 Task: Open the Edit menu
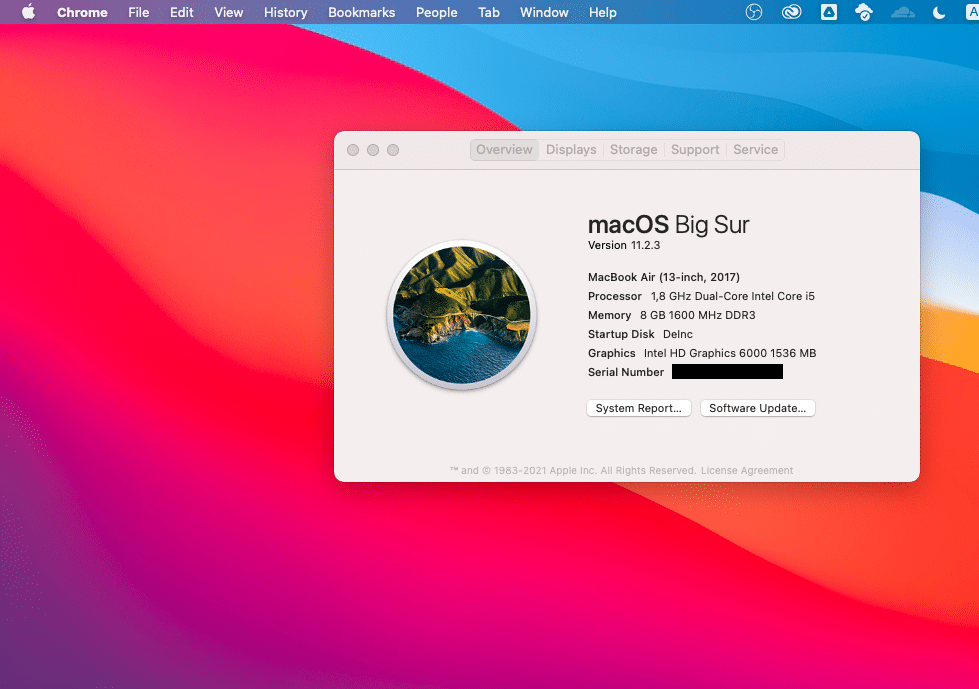click(182, 12)
